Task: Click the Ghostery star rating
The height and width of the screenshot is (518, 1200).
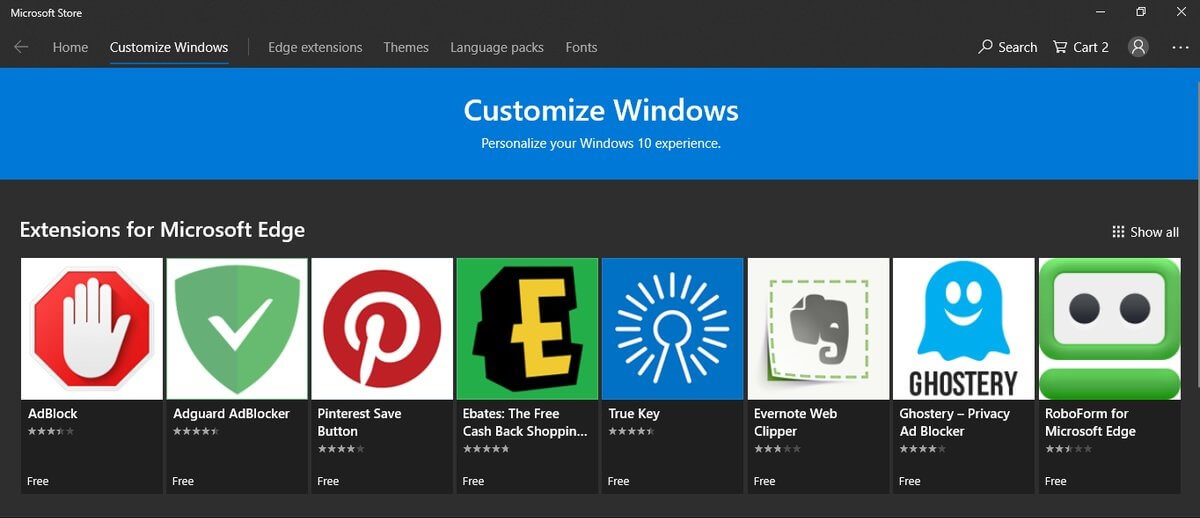Action: [923, 449]
